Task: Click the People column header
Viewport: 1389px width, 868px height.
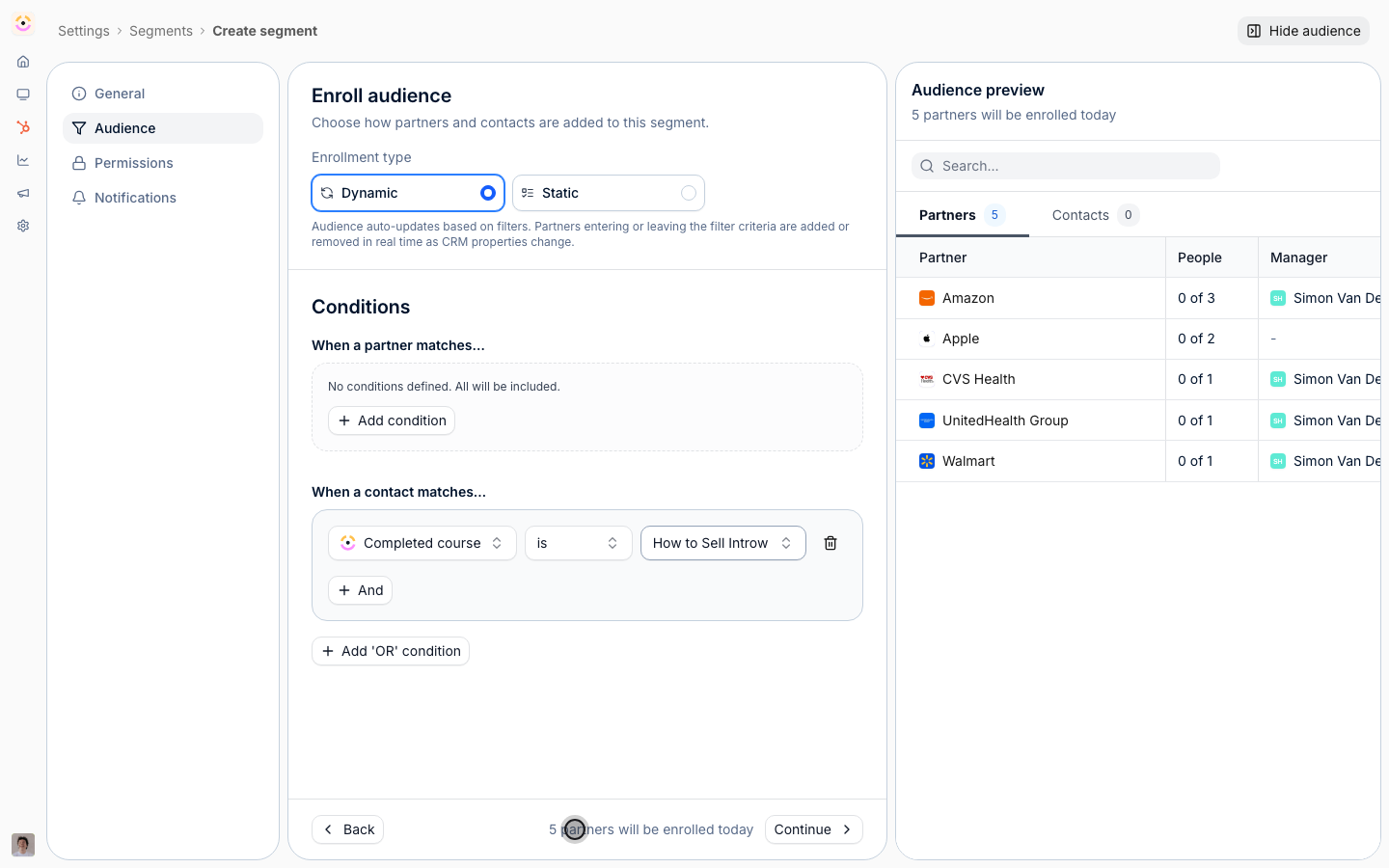Action: pos(1212,258)
